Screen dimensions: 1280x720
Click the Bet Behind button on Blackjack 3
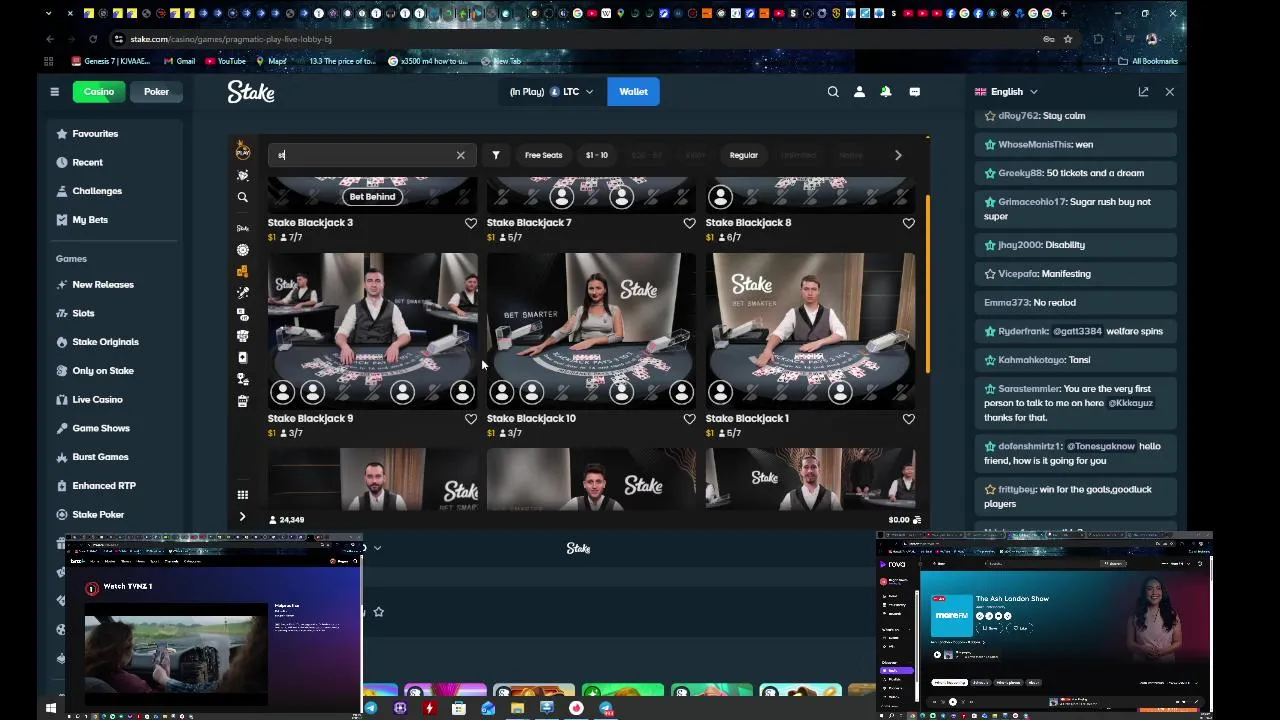tap(372, 197)
